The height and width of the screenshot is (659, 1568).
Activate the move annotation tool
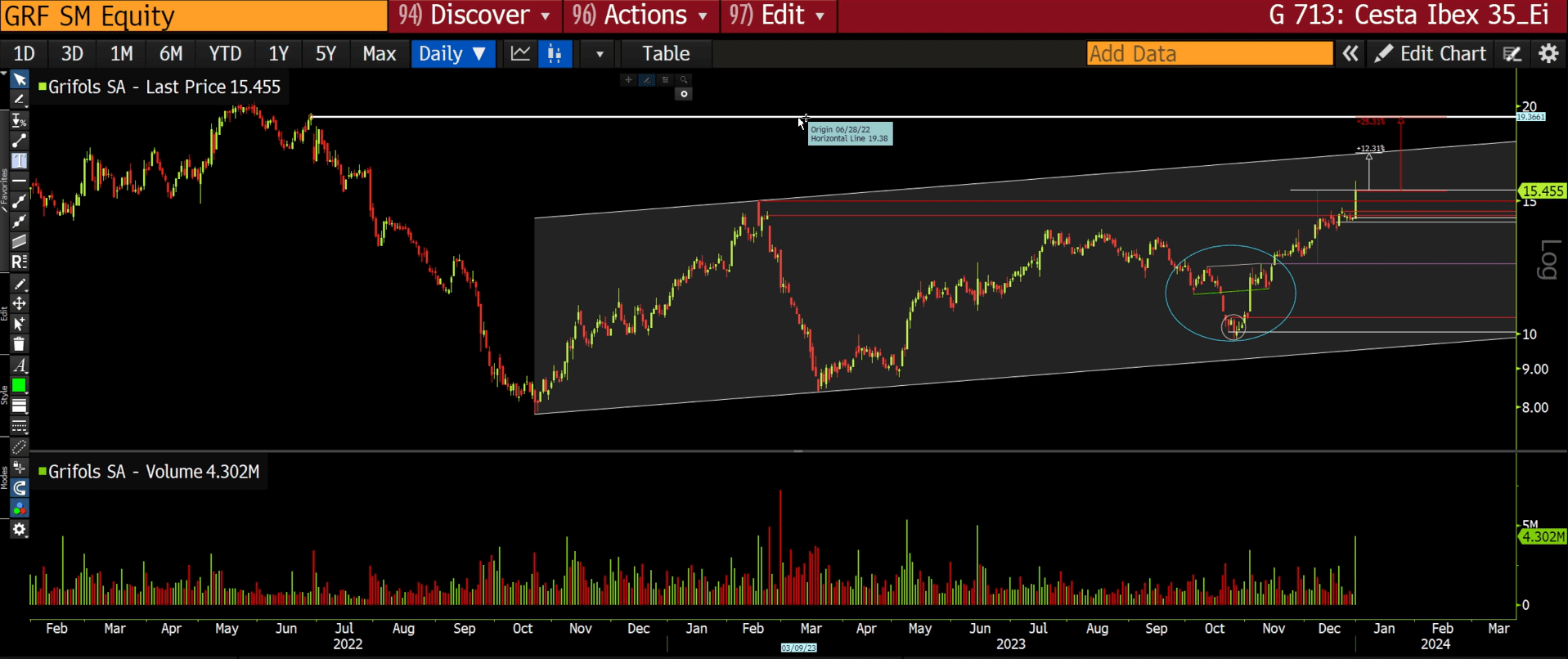pyautogui.click(x=19, y=303)
